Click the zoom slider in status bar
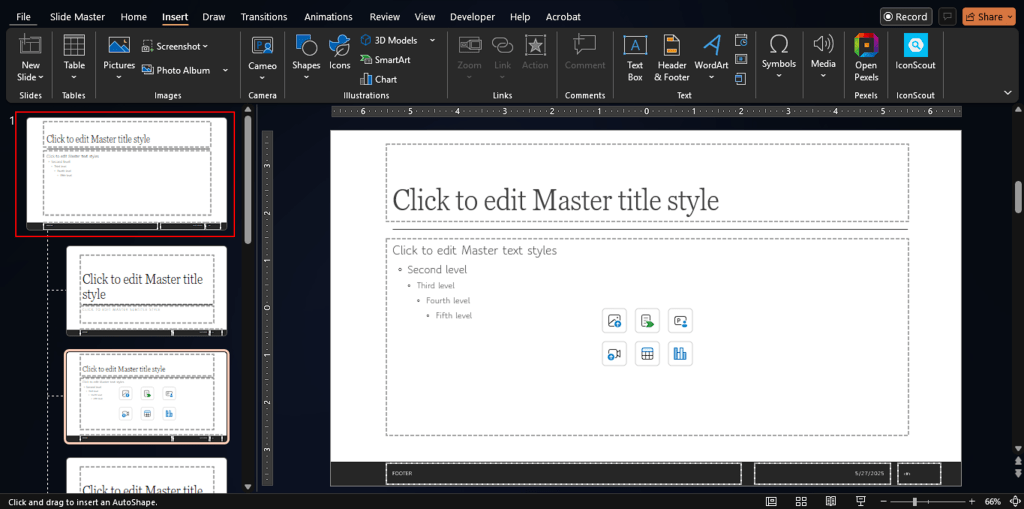The image size is (1024, 509). [915, 501]
